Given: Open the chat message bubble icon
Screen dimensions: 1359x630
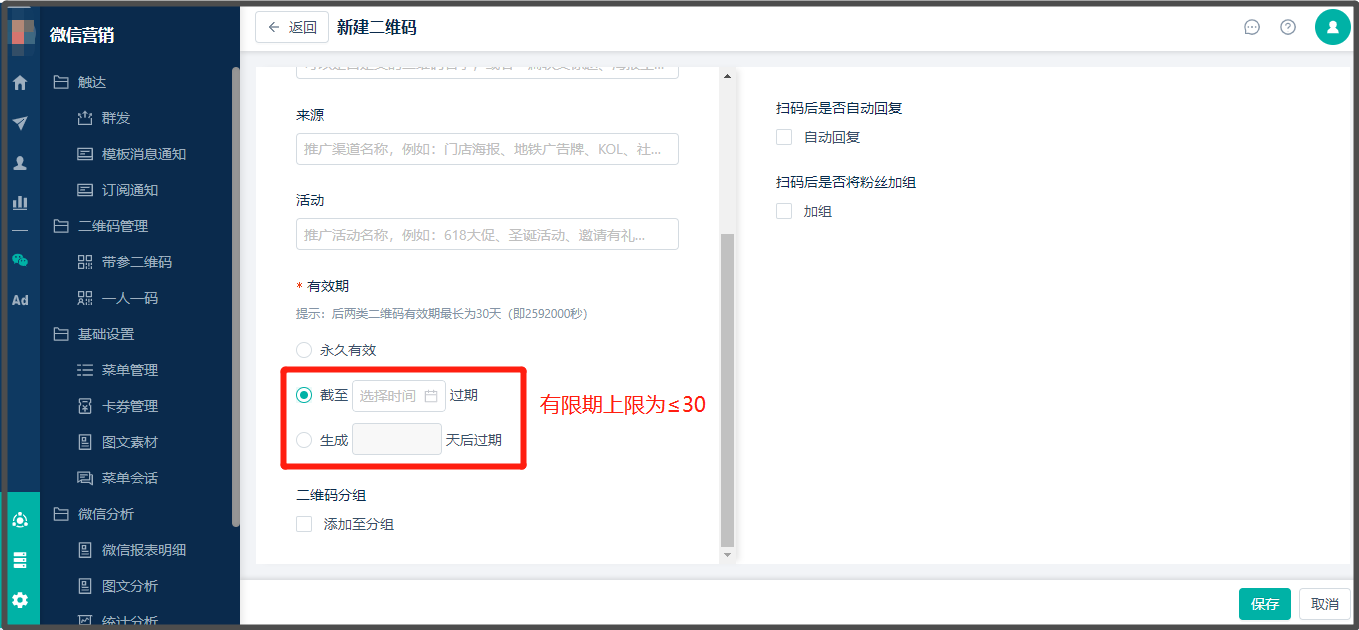Looking at the screenshot, I should pos(1251,27).
